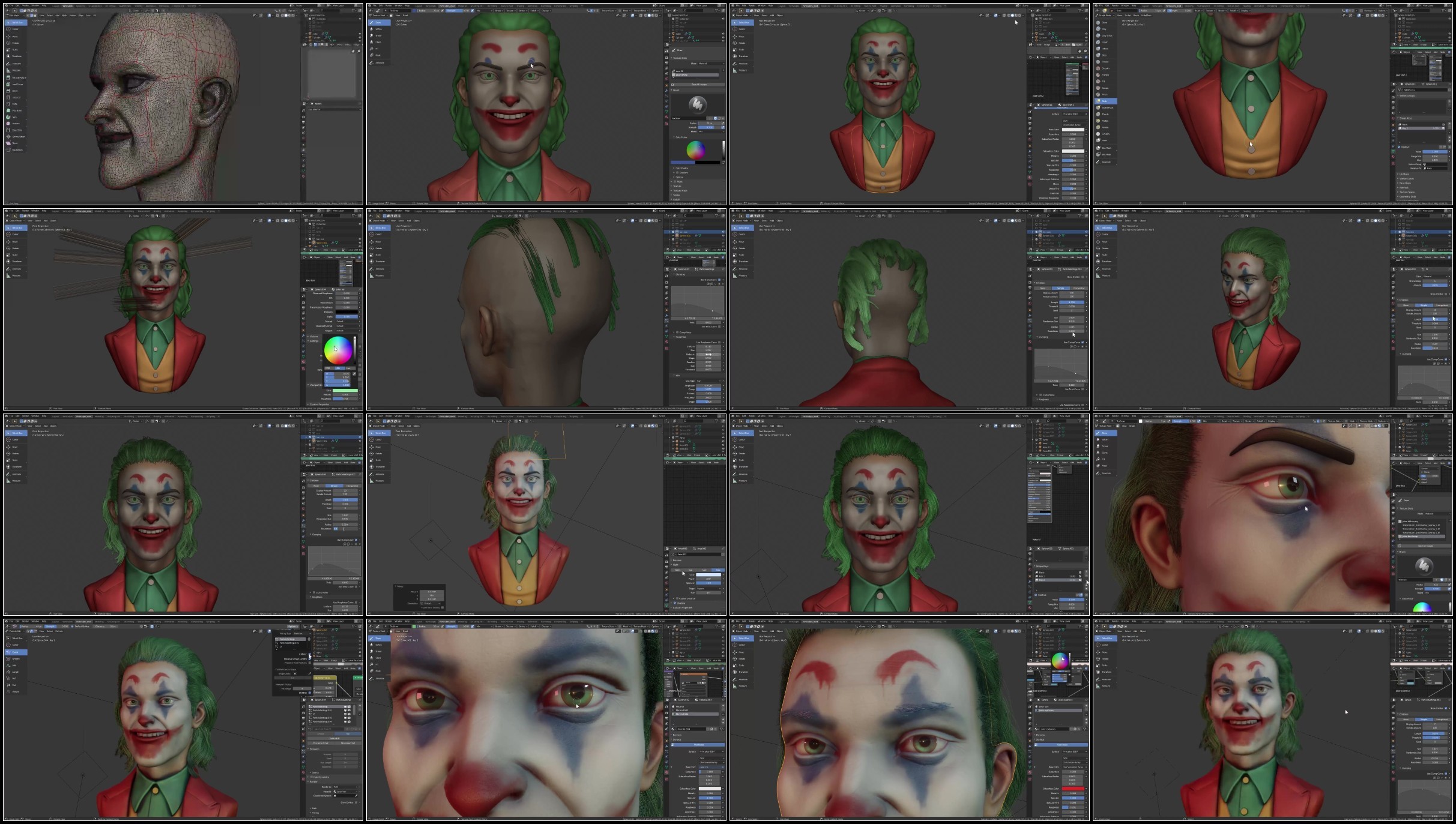
Task: Open Mesh menu in the wireframe head window
Action: (x=64, y=16)
